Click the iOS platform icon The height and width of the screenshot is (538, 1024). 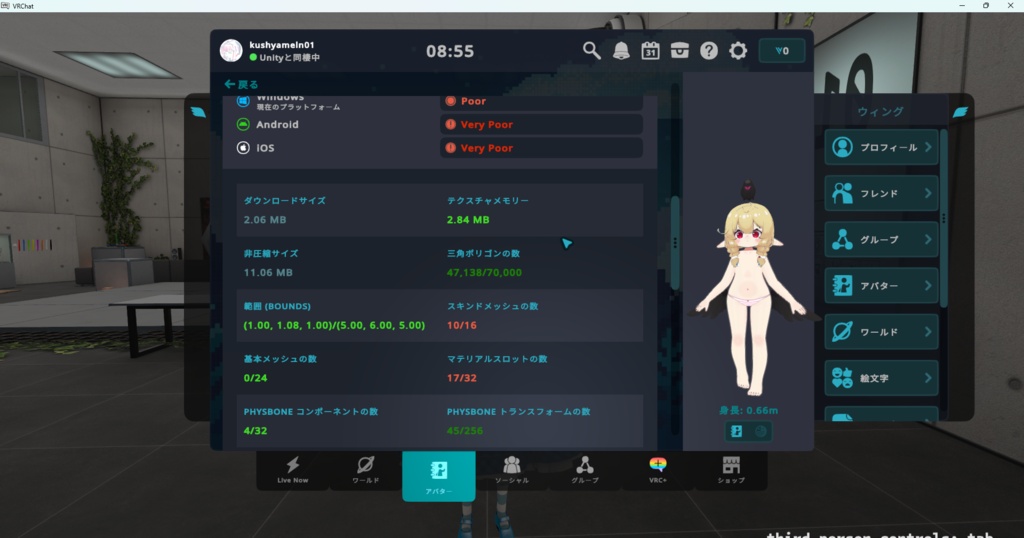[243, 148]
